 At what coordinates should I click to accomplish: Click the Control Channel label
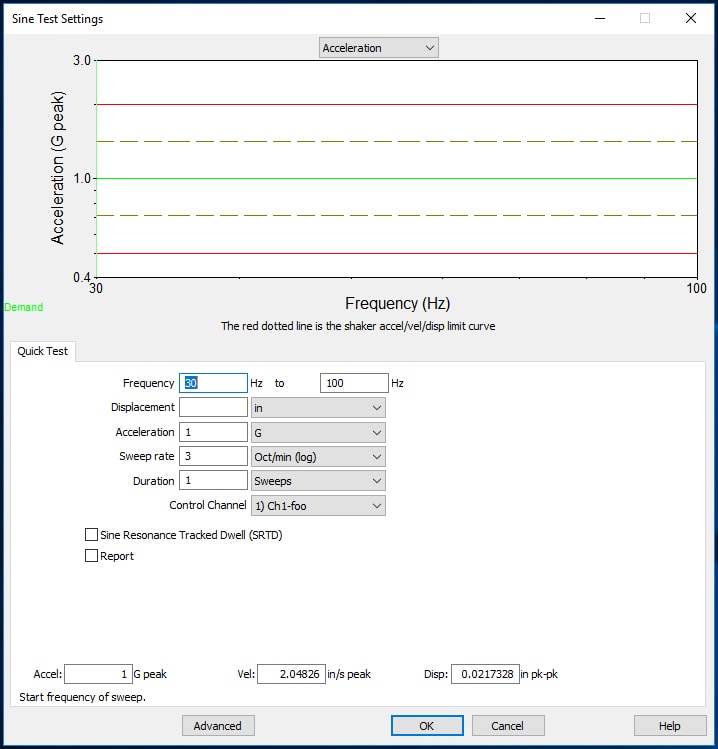point(208,505)
